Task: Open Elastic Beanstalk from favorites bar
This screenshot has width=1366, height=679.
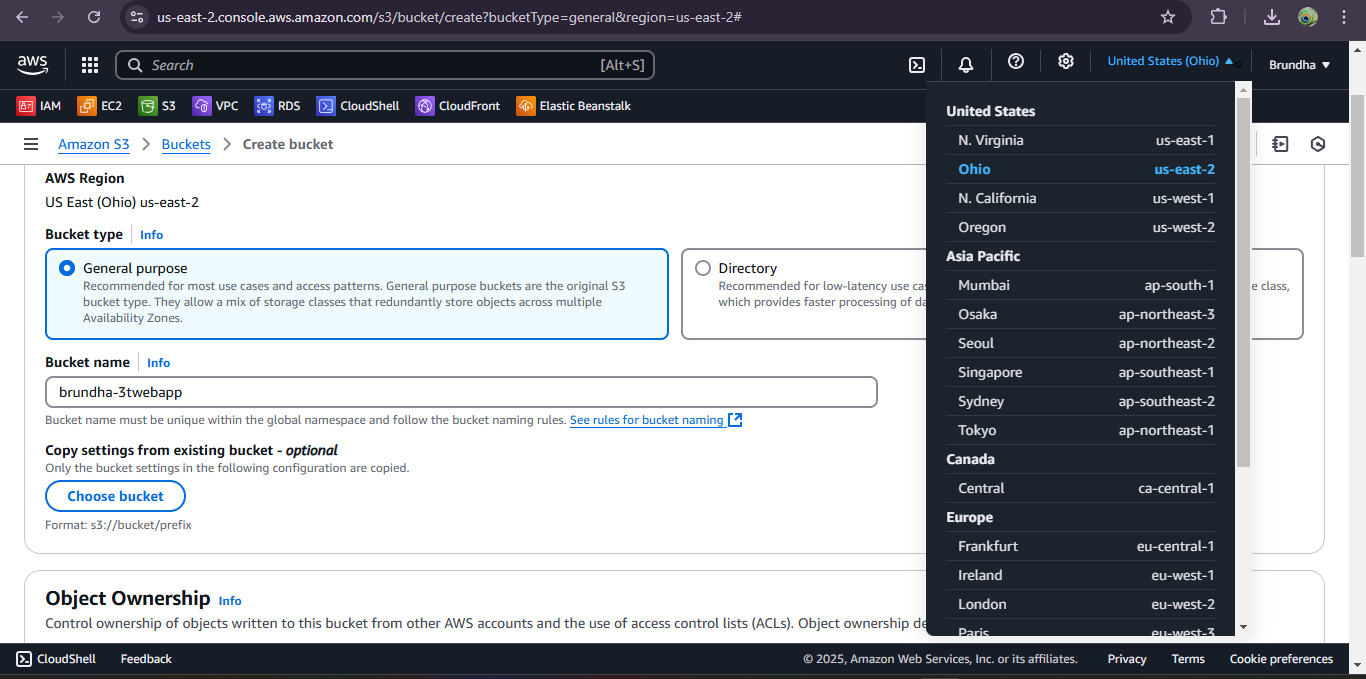Action: [574, 106]
